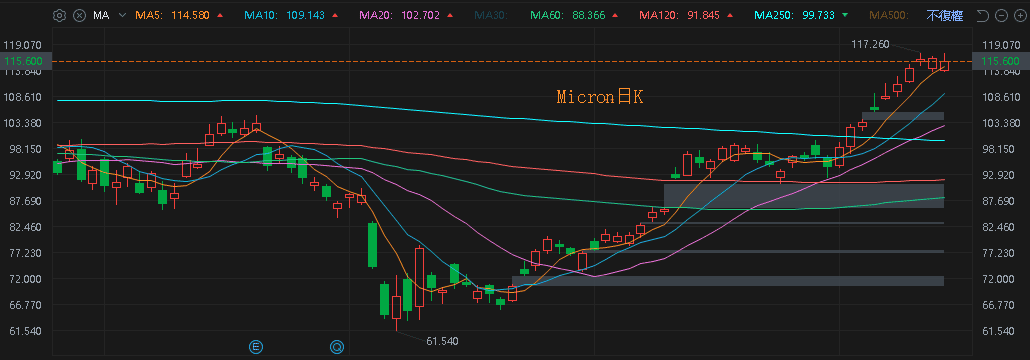Toggle the MA250 line label

click(775, 15)
